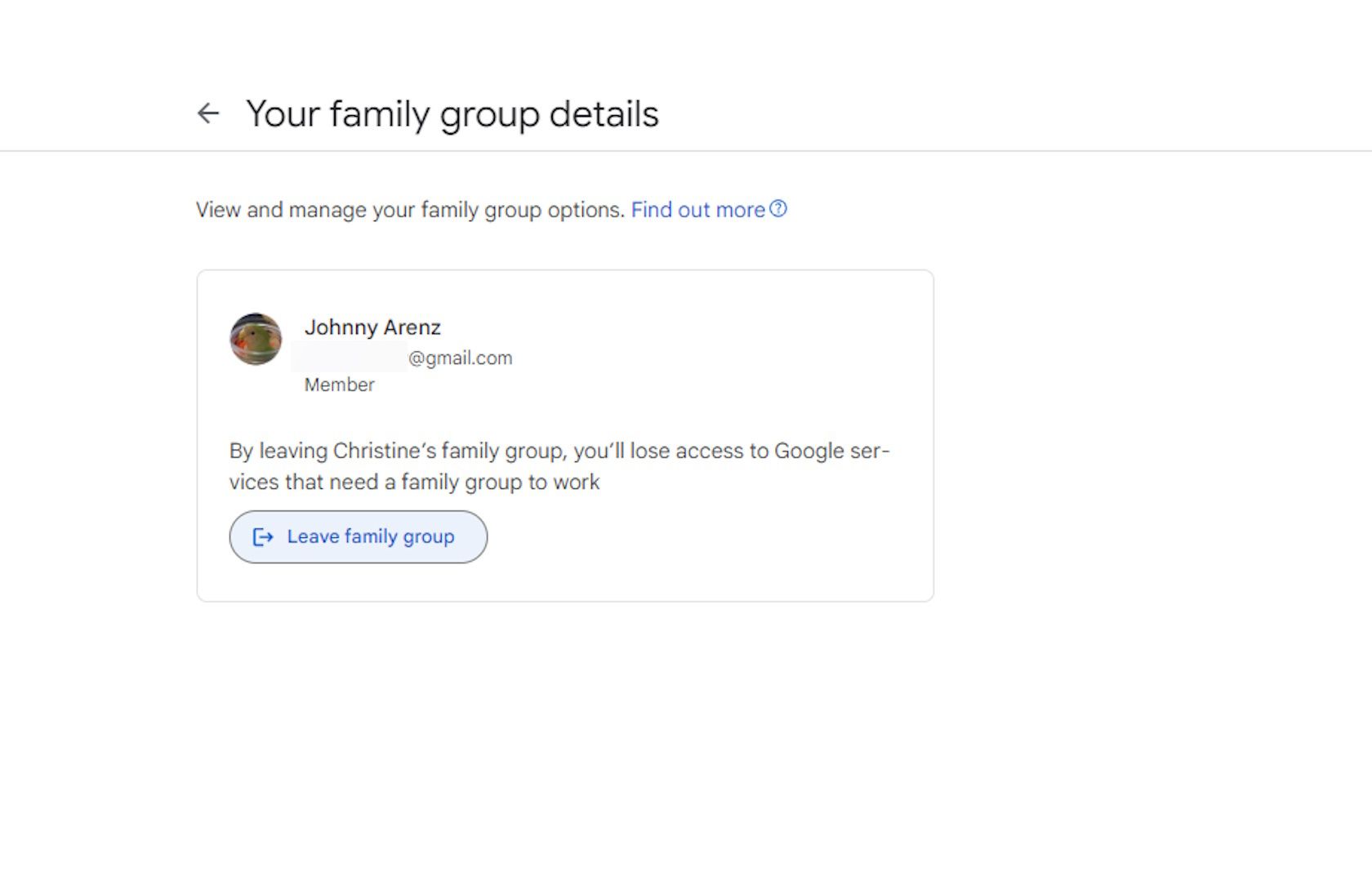Click the View and manage description text
Viewport: 1372px width, 885px height.
tap(408, 209)
